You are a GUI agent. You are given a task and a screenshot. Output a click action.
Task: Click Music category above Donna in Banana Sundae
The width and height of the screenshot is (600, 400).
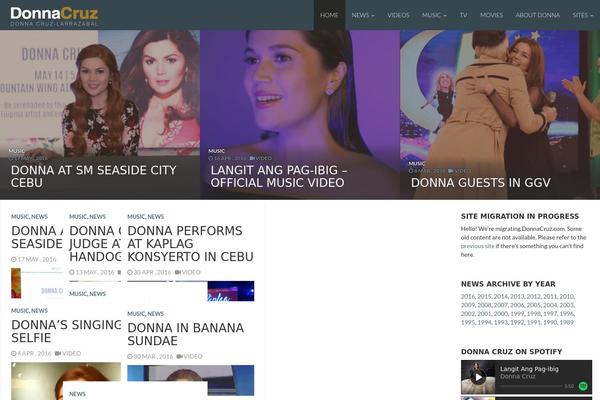coord(136,314)
